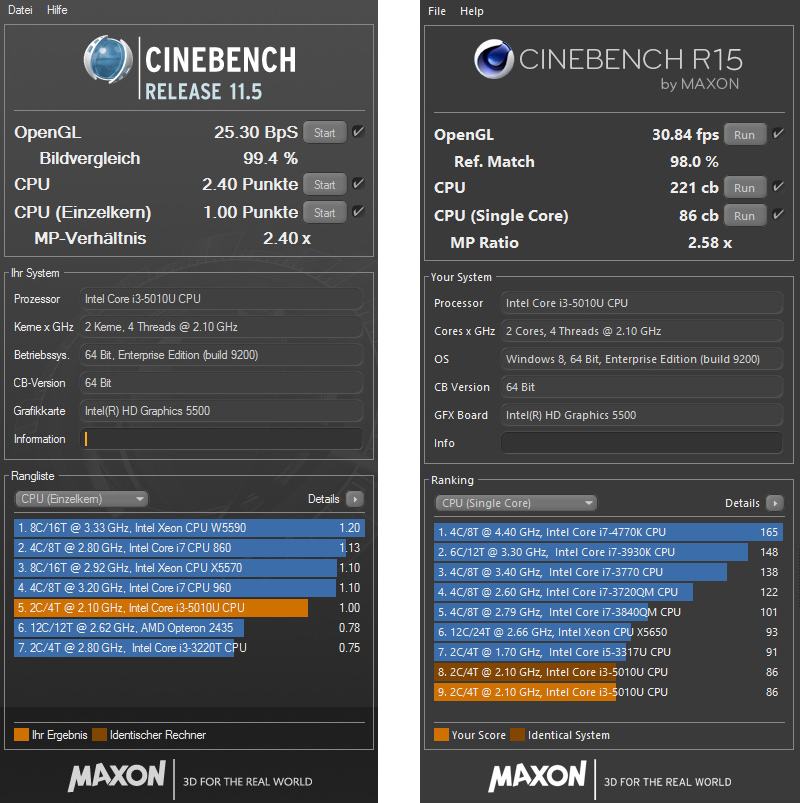This screenshot has width=800, height=803.
Task: Select ranking row Intel Core i7-3840QM
Action: (608, 612)
